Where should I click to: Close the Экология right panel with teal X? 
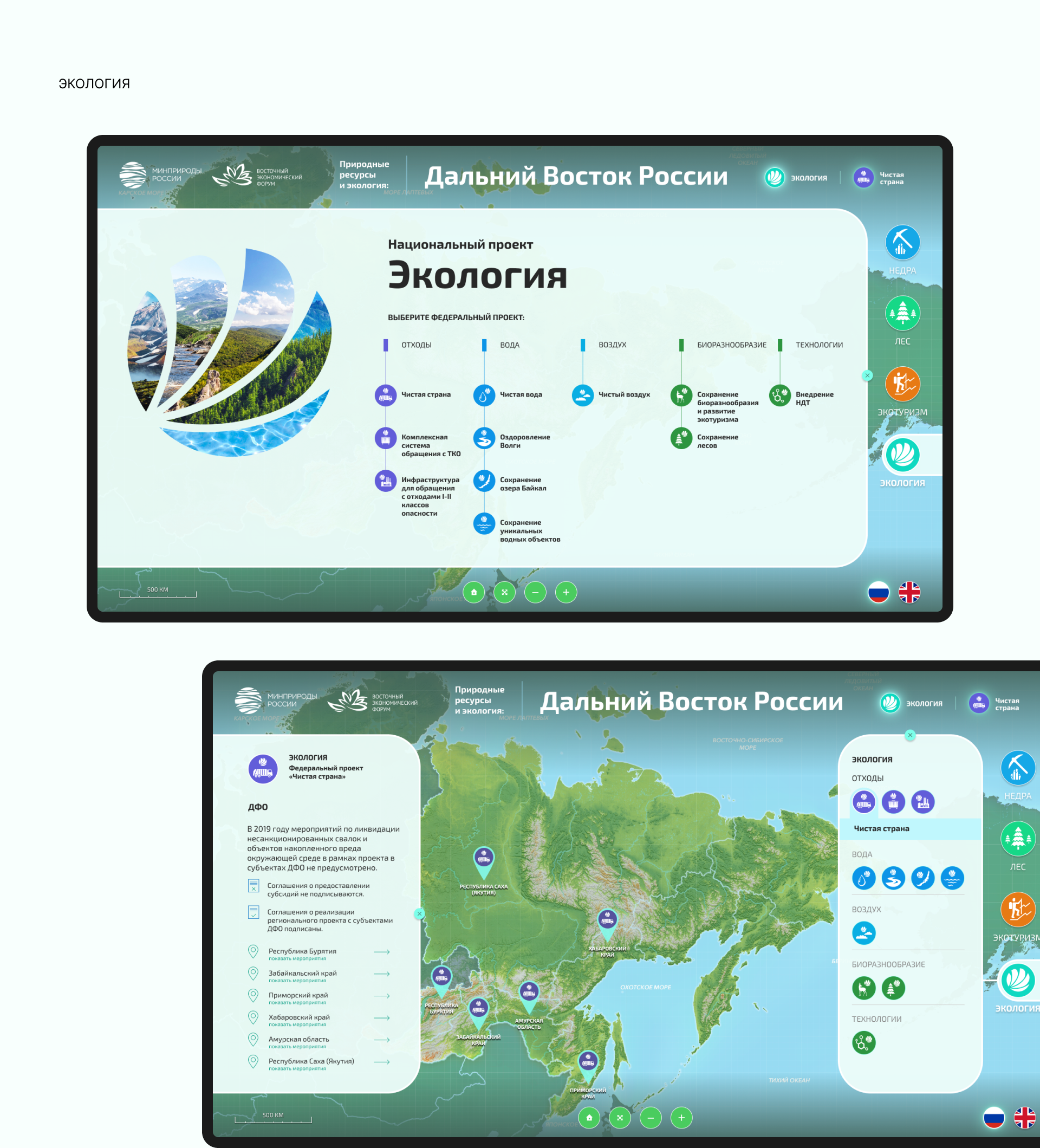(909, 735)
